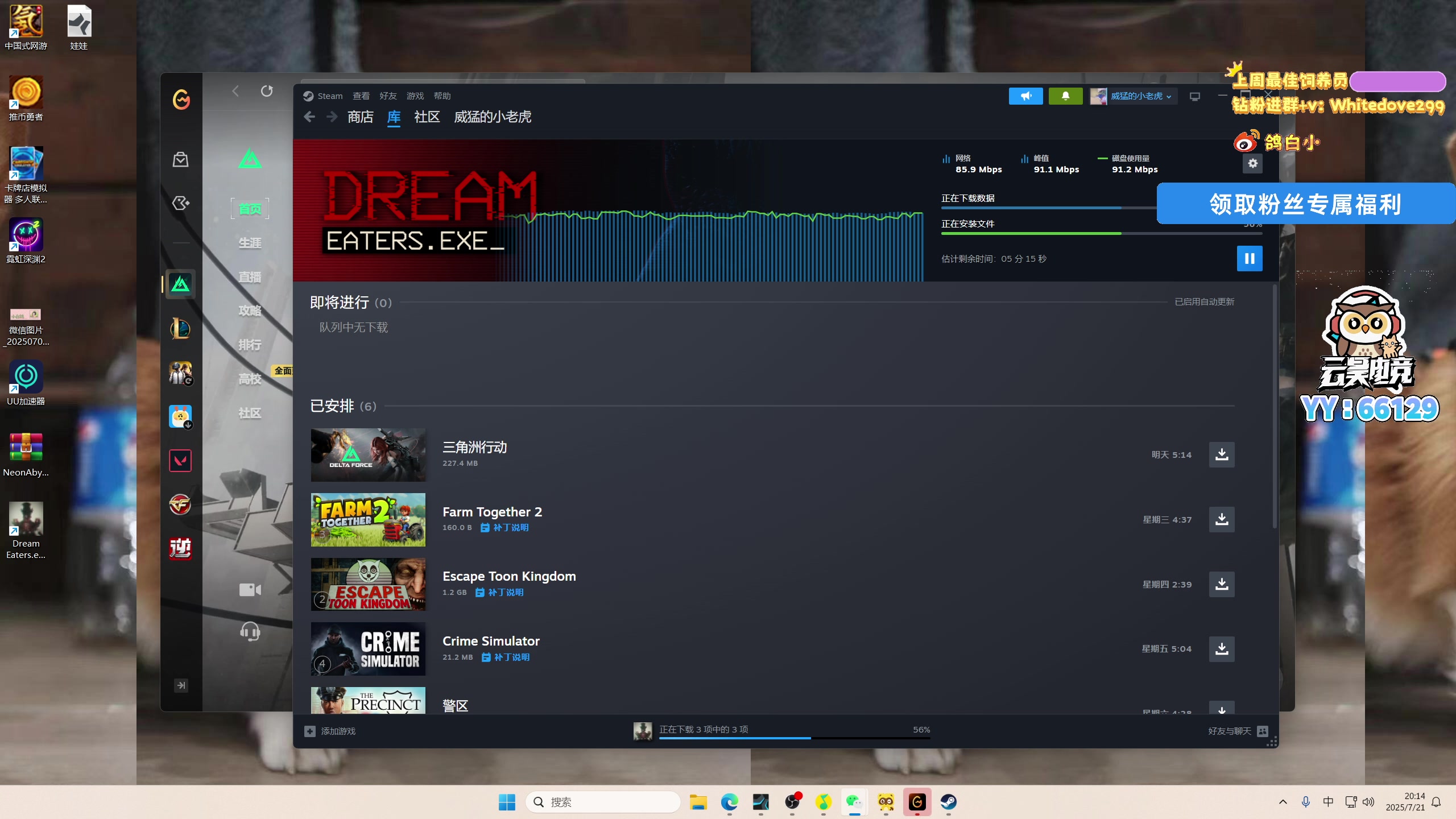Screen dimensions: 1456x819
Task: Click the 正在安装文件 progress bar
Action: pos(1102,234)
